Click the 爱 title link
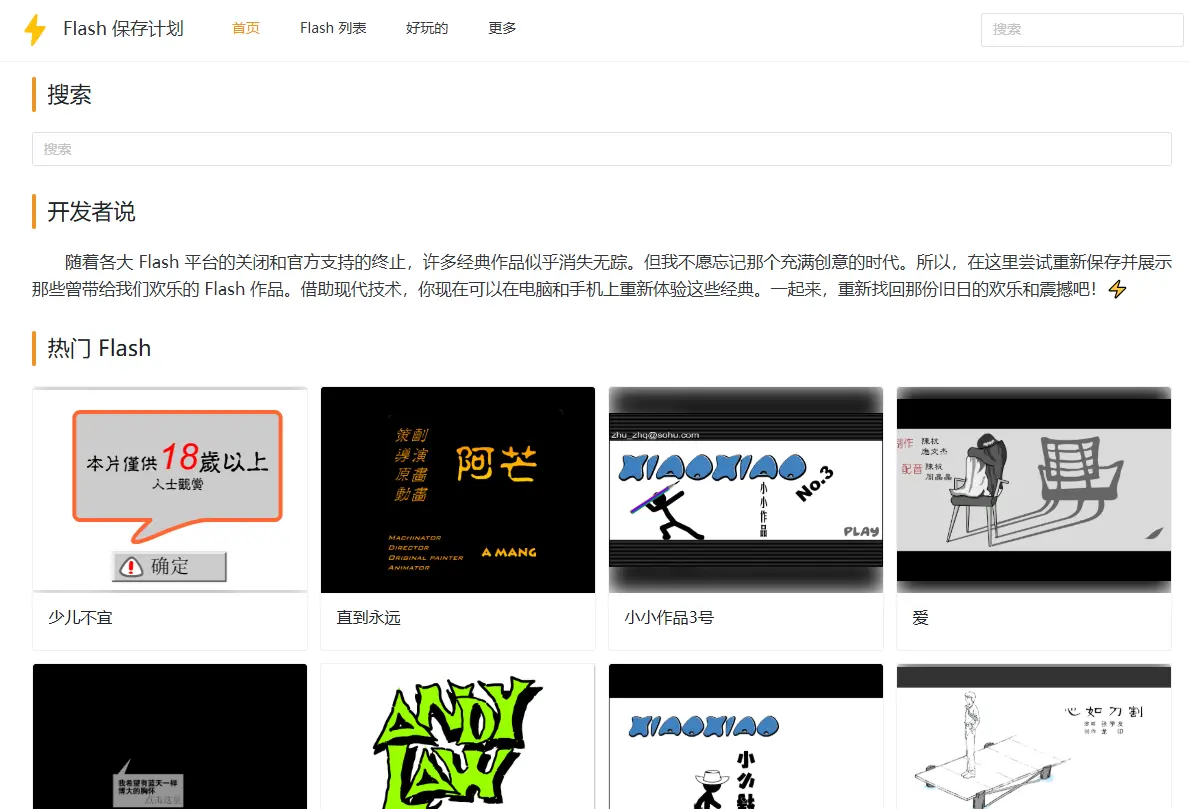Screen dimensions: 1190x809 tap(918, 618)
